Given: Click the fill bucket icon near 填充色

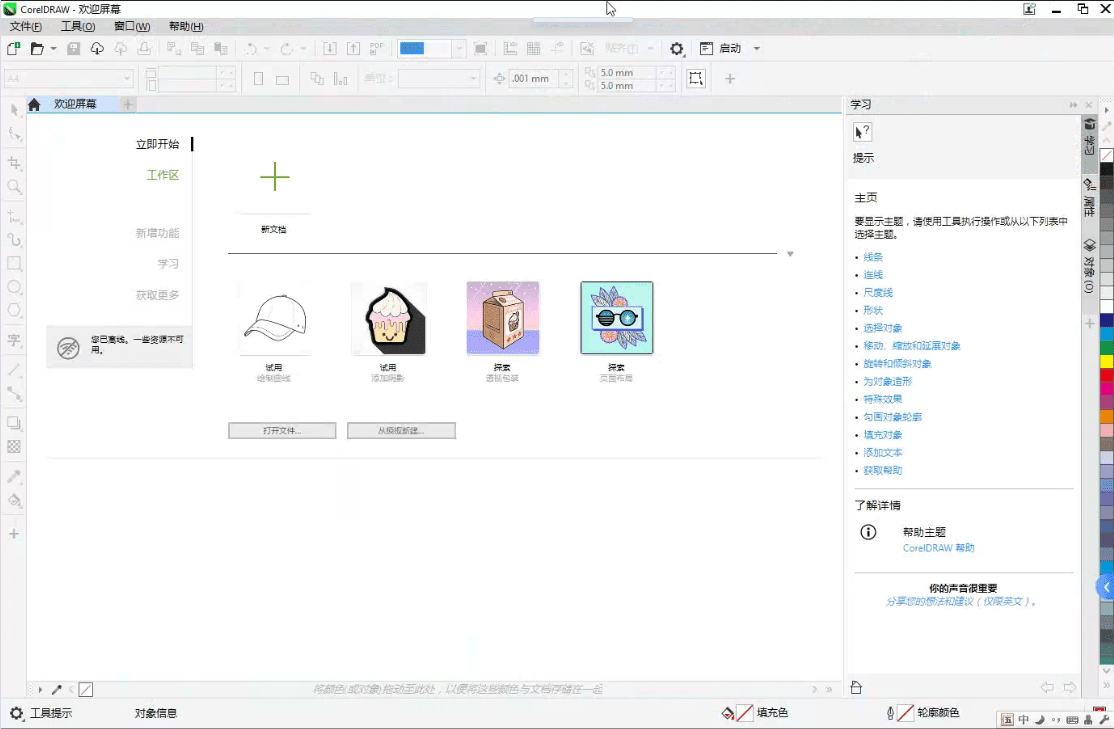Looking at the screenshot, I should click(x=728, y=713).
